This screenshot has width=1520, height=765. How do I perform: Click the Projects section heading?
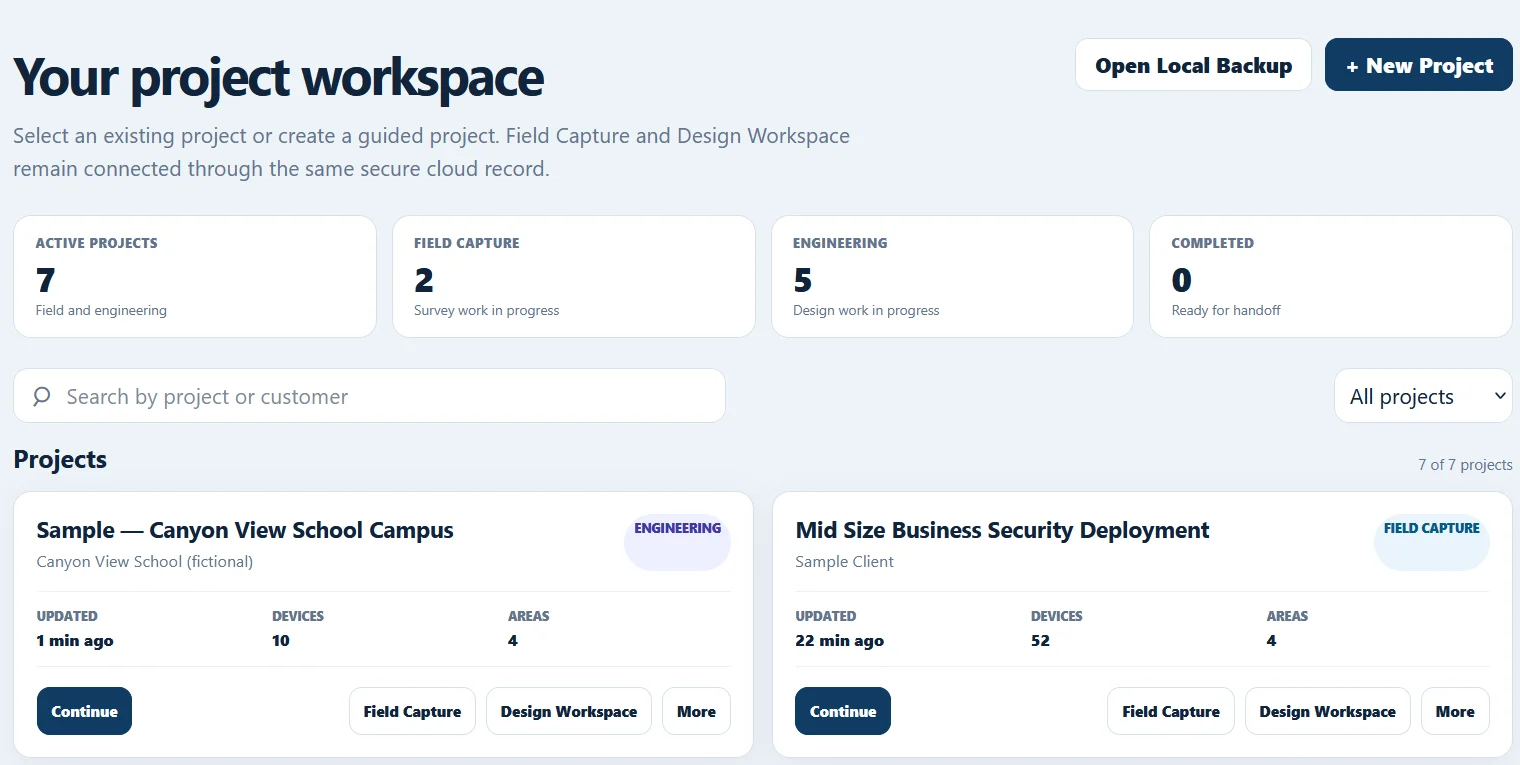pyautogui.click(x=60, y=459)
